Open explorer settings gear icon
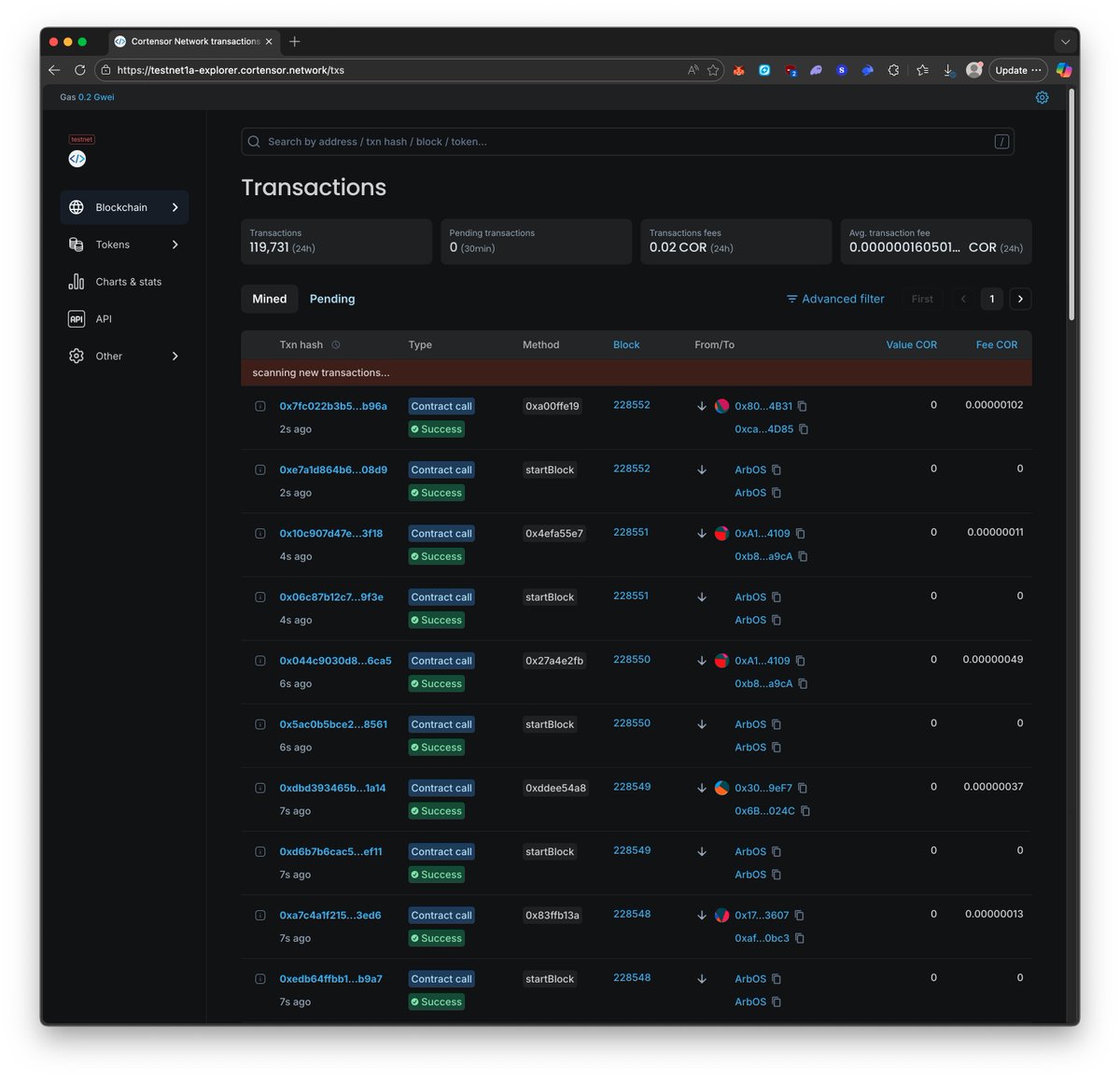 coord(1042,97)
